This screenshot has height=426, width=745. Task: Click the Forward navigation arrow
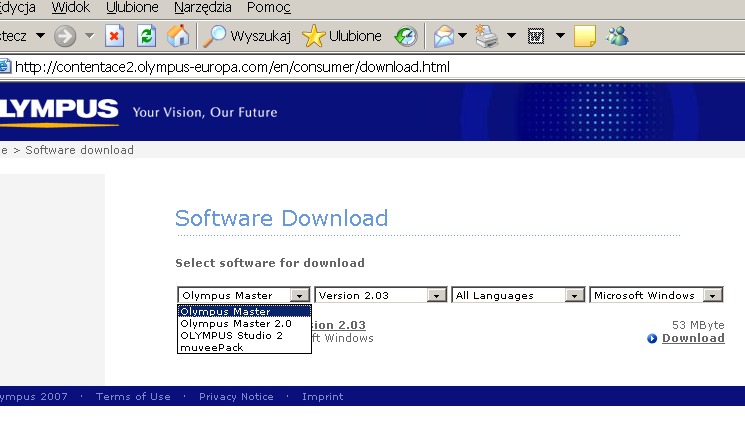point(65,37)
